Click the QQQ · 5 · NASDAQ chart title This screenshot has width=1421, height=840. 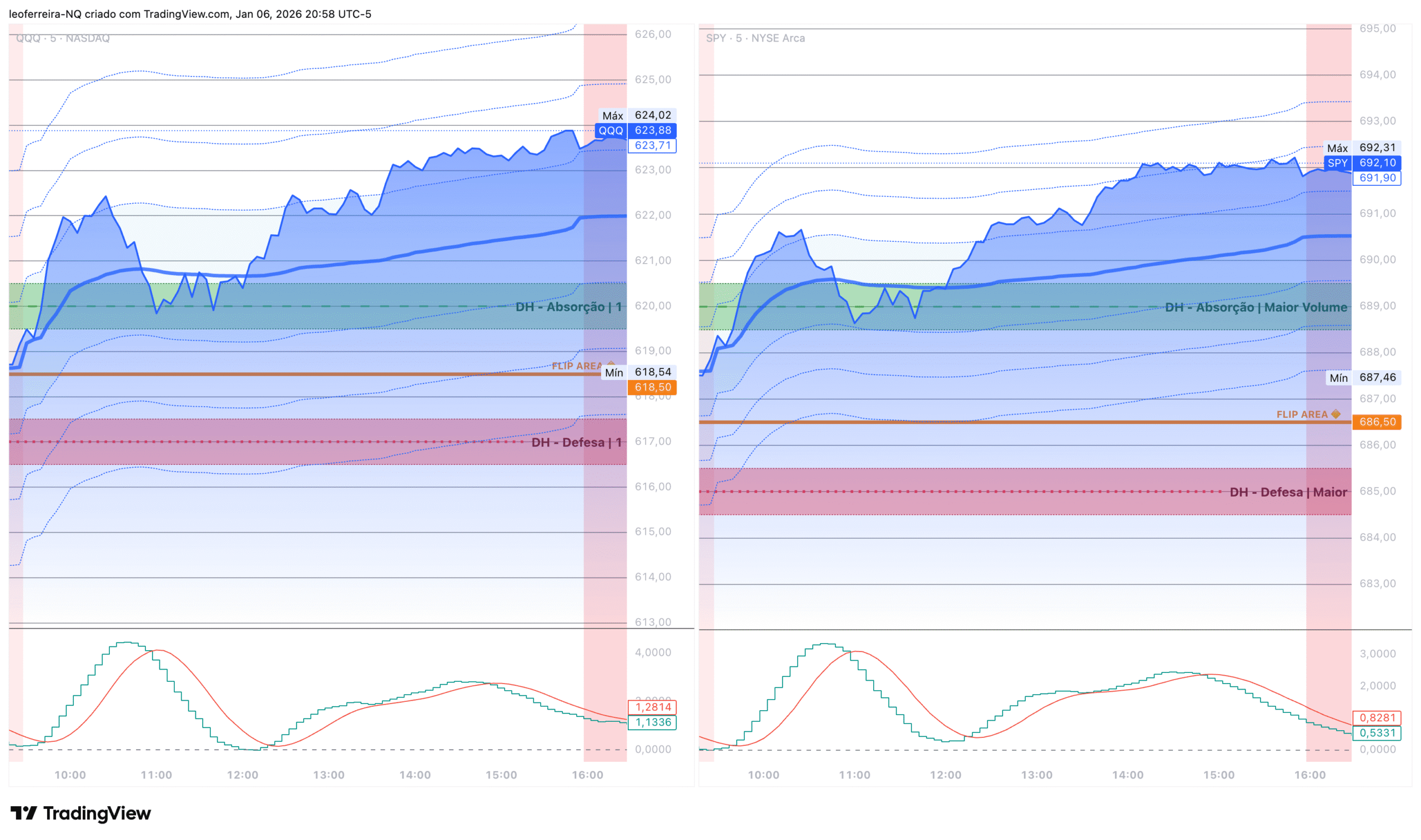point(63,38)
